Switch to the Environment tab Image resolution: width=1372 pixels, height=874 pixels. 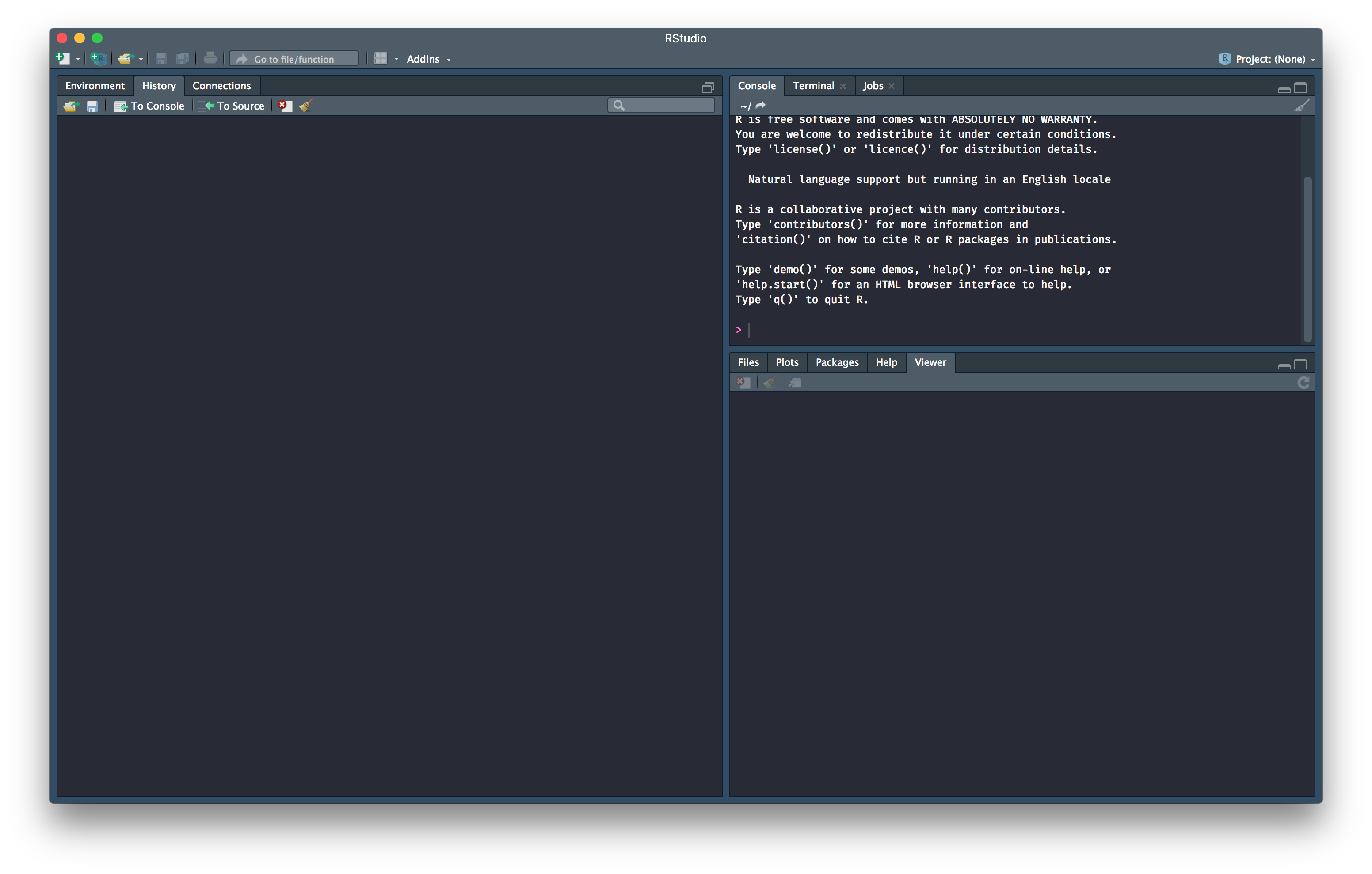coord(95,85)
